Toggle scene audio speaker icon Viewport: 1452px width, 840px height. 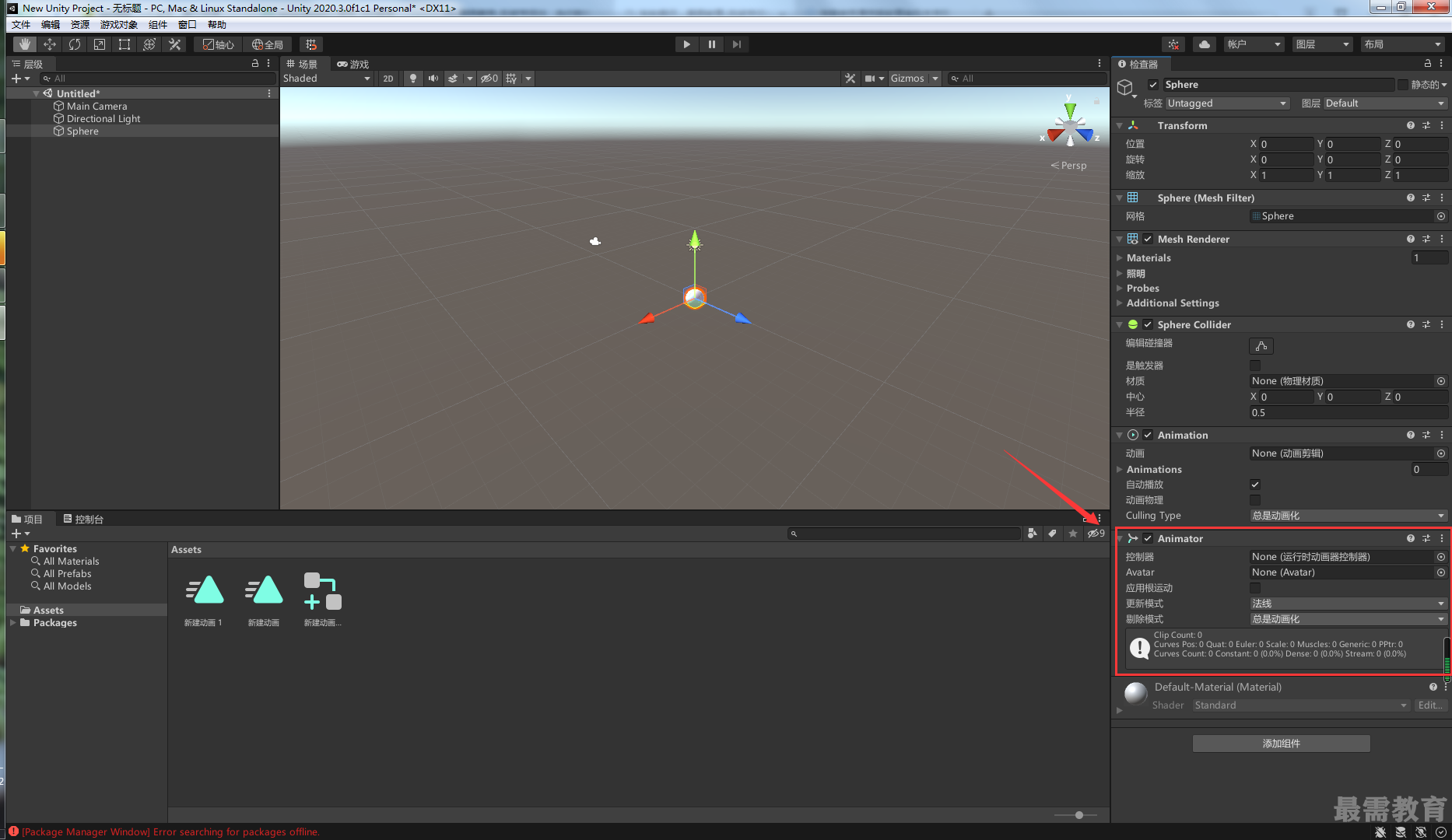[433, 79]
